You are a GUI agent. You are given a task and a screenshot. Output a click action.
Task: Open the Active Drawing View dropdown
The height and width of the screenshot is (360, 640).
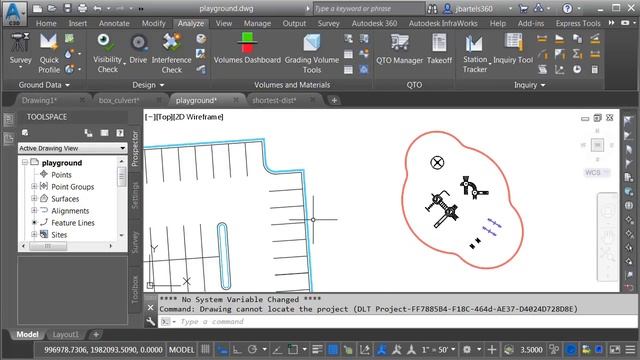[72, 148]
